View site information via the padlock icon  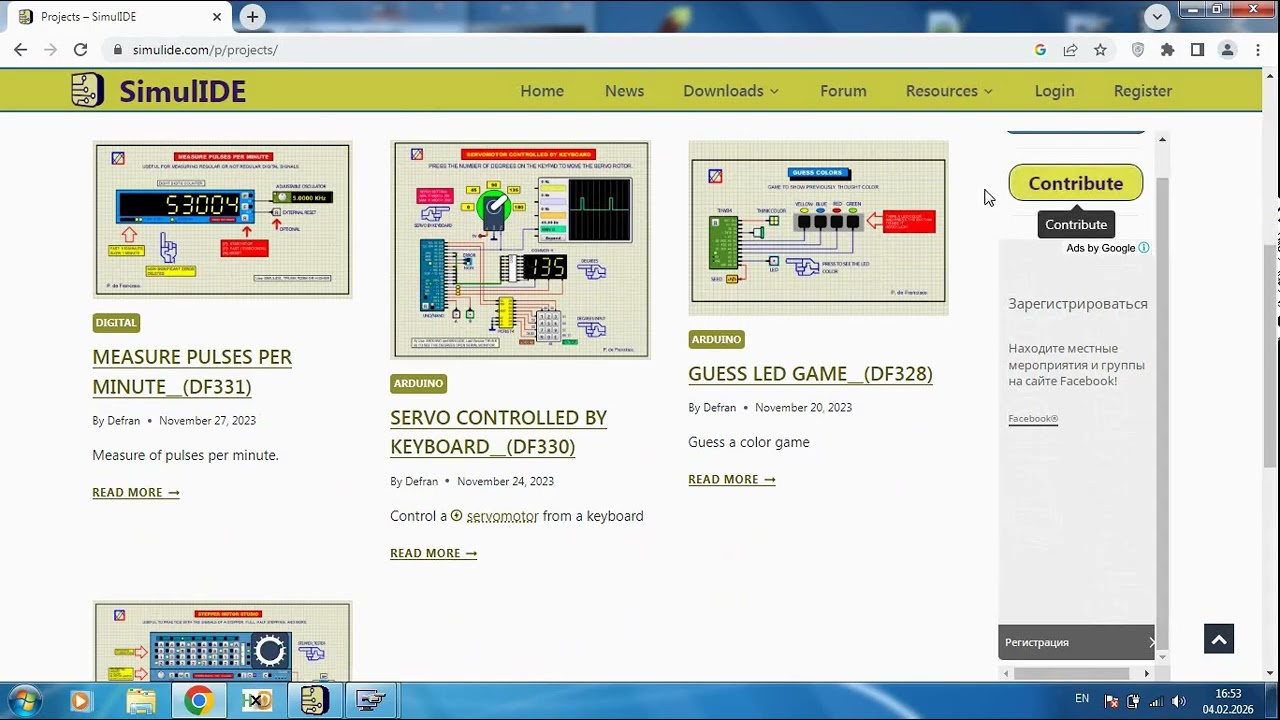click(x=118, y=49)
